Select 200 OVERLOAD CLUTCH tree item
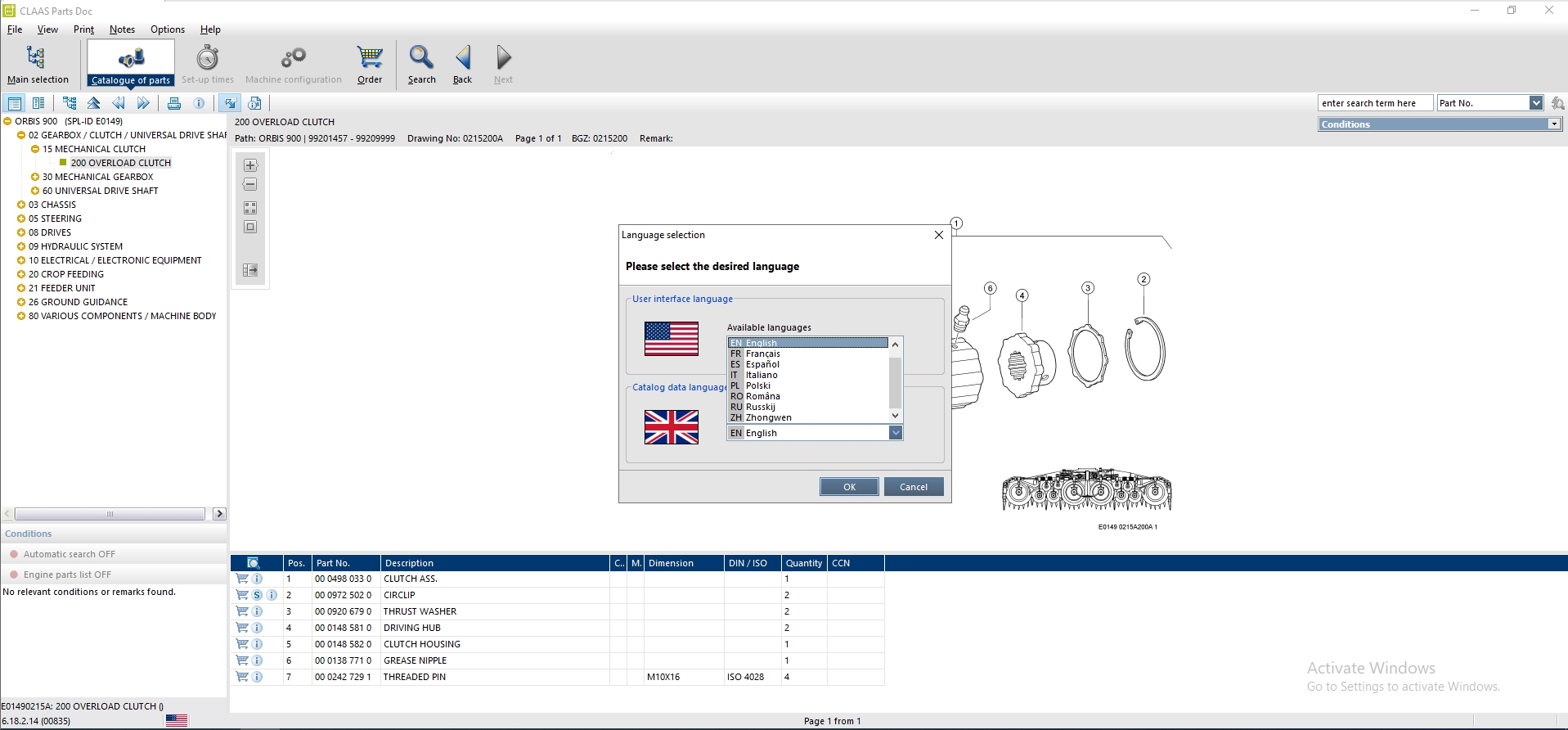 [121, 163]
